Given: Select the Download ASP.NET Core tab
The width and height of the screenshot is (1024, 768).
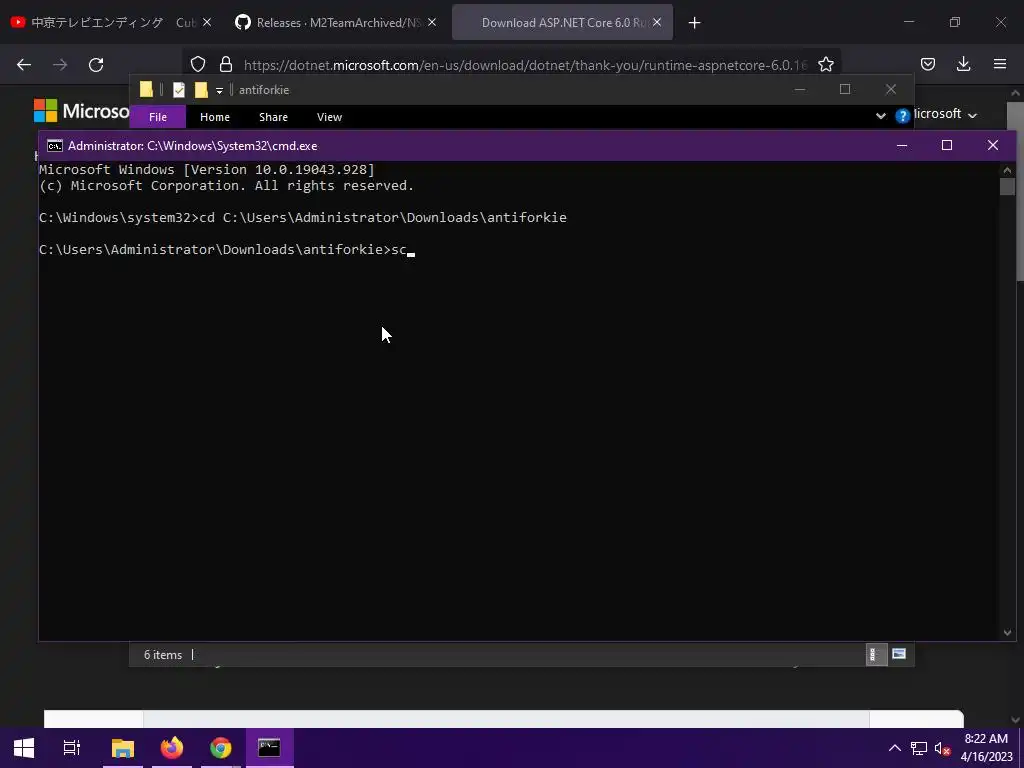Looking at the screenshot, I should 562,22.
